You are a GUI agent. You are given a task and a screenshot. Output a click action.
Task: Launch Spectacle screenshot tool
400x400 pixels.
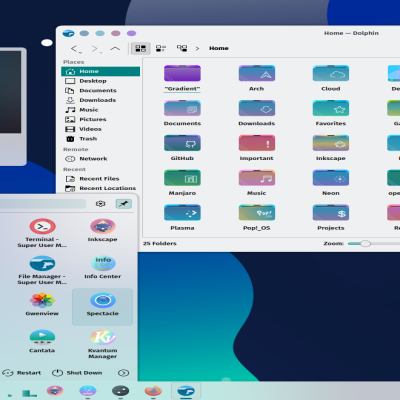[x=103, y=307]
